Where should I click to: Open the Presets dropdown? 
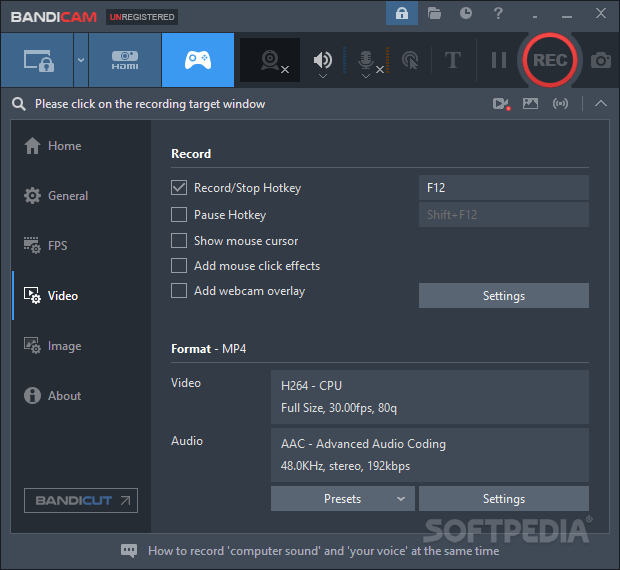[342, 498]
